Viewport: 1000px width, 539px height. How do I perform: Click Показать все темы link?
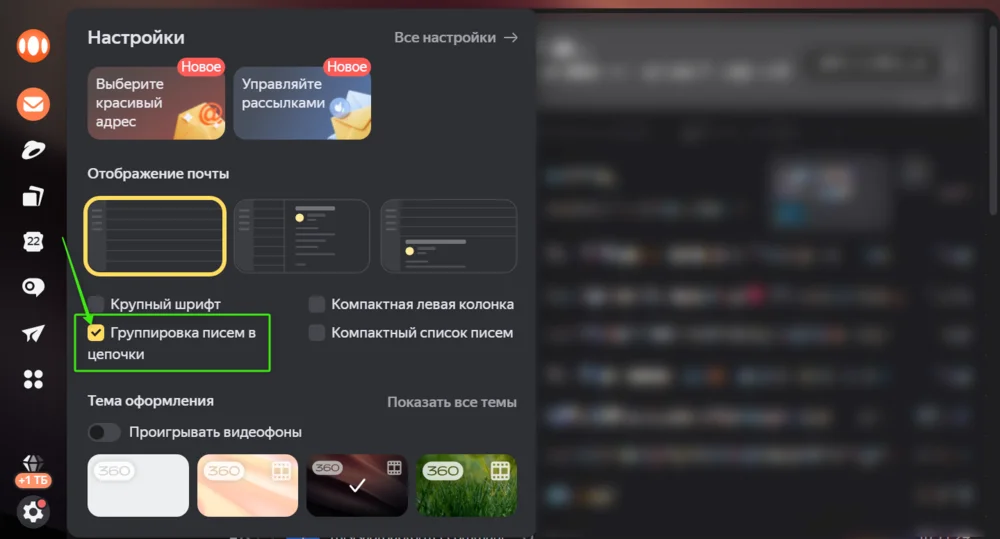pyautogui.click(x=452, y=402)
